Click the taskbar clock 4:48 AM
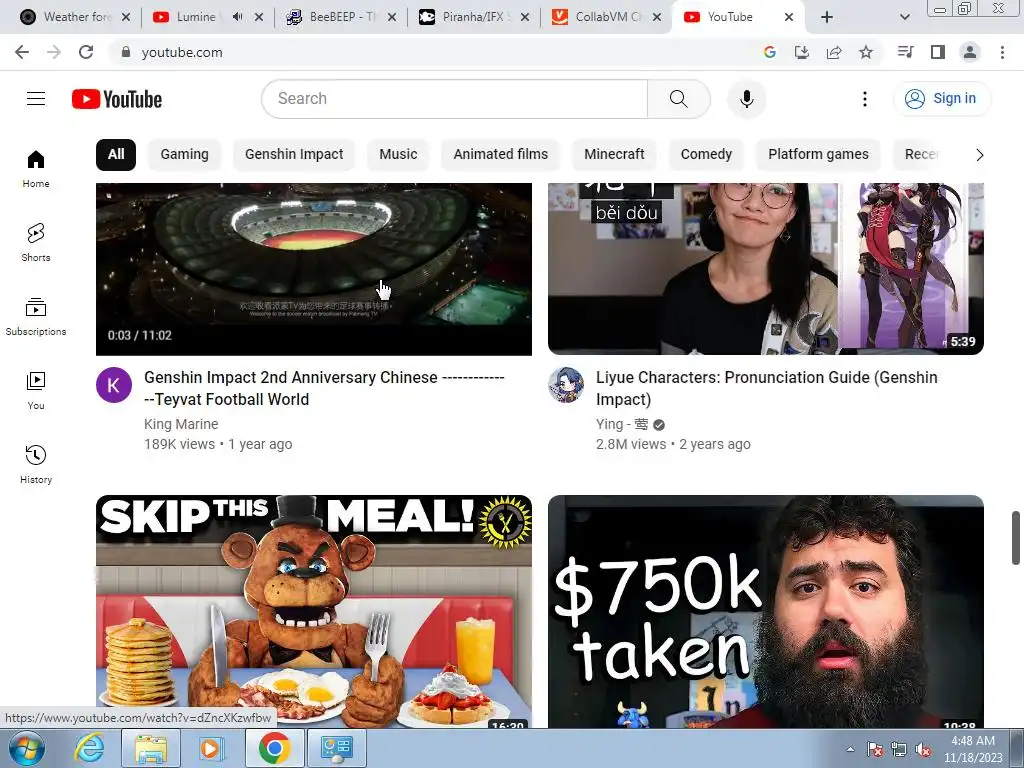 coord(973,748)
